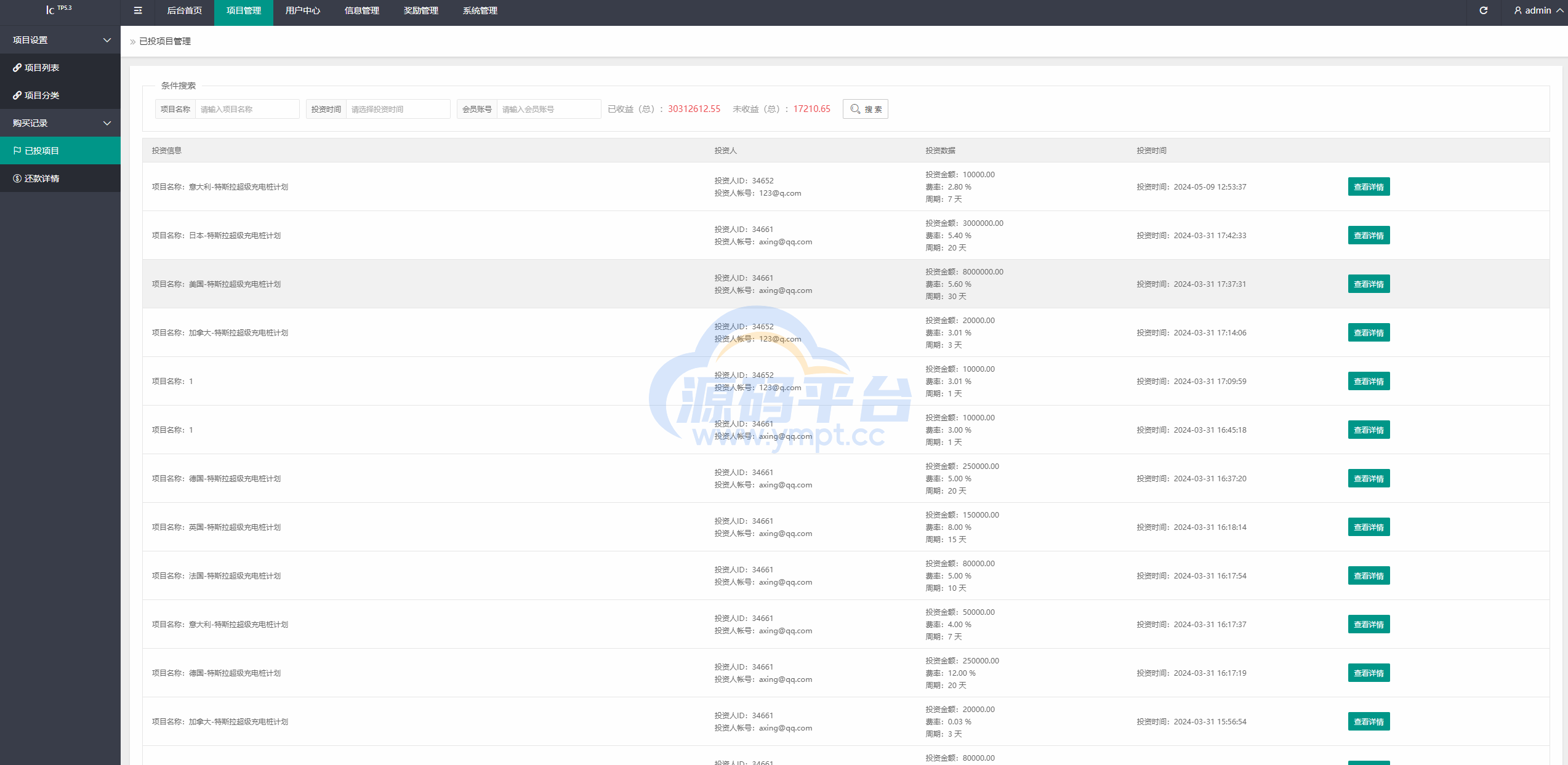Collapse the 项目设置 sidebar group
Image resolution: width=1568 pixels, height=765 pixels.
pyautogui.click(x=60, y=40)
